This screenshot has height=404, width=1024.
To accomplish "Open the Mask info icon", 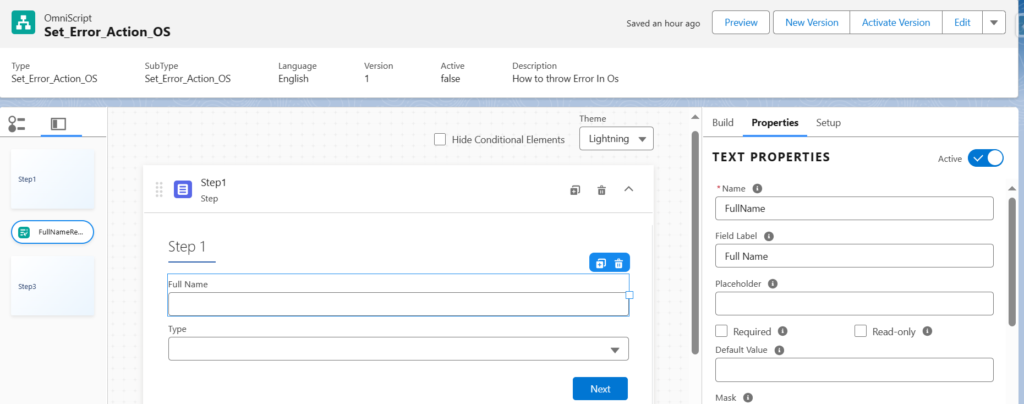I will coord(748,397).
